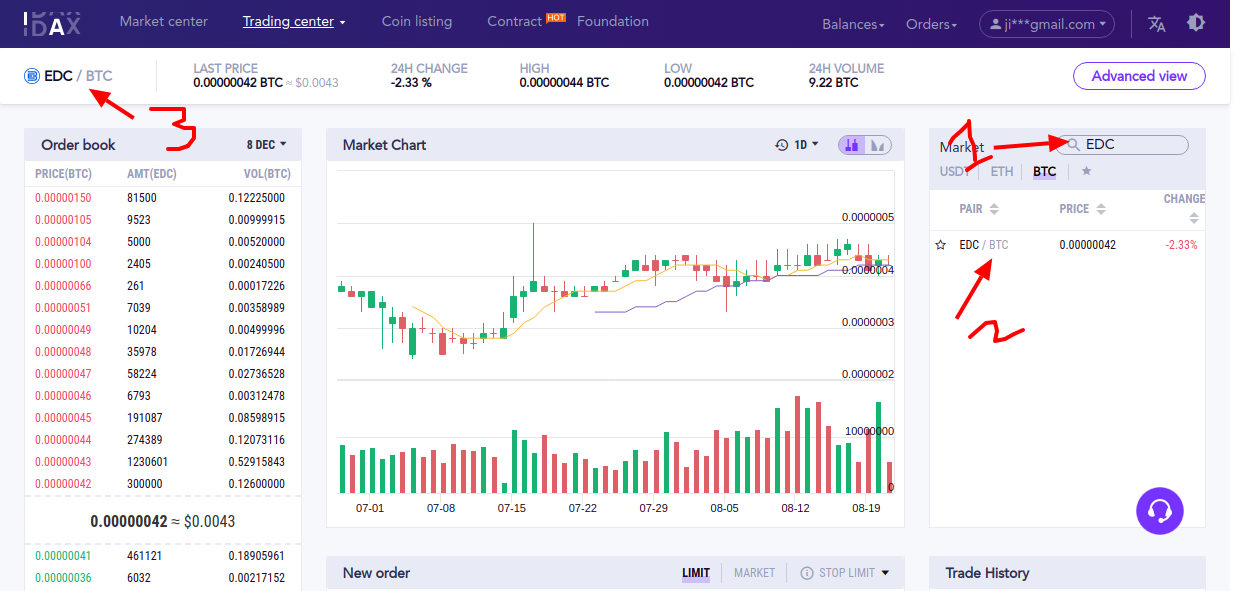Click the 1230601 amount cell
Screen dimensions: 1240x591
148,462
